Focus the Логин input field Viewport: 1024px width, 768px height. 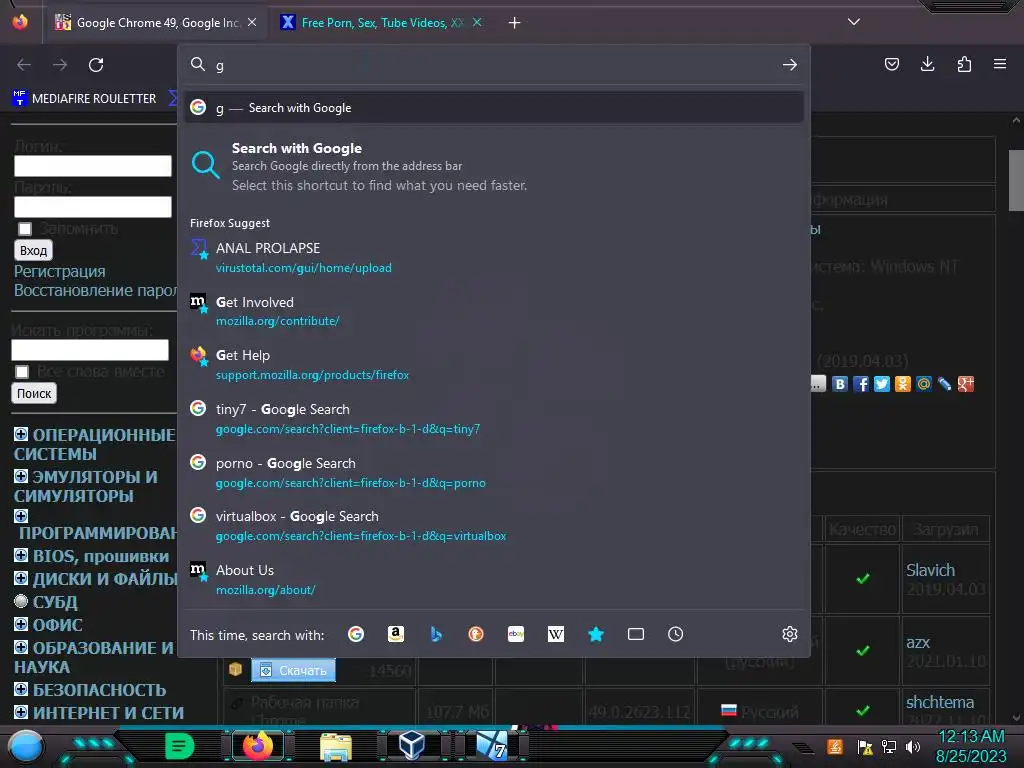click(93, 166)
